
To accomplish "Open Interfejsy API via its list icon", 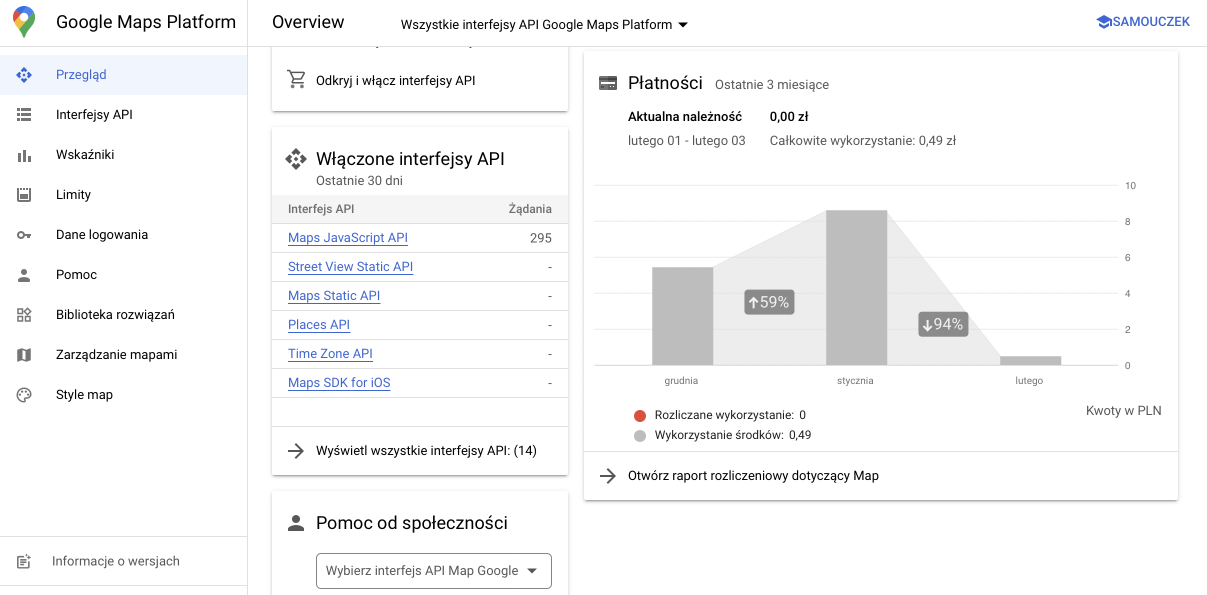I will (x=24, y=114).
